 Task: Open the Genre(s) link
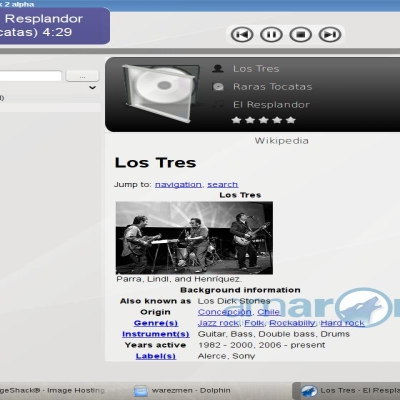156,323
